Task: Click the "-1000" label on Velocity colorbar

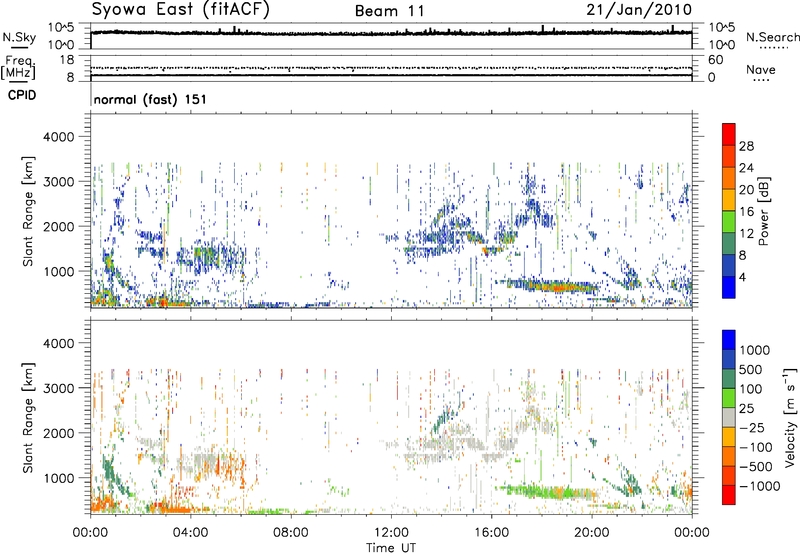Action: click(760, 486)
